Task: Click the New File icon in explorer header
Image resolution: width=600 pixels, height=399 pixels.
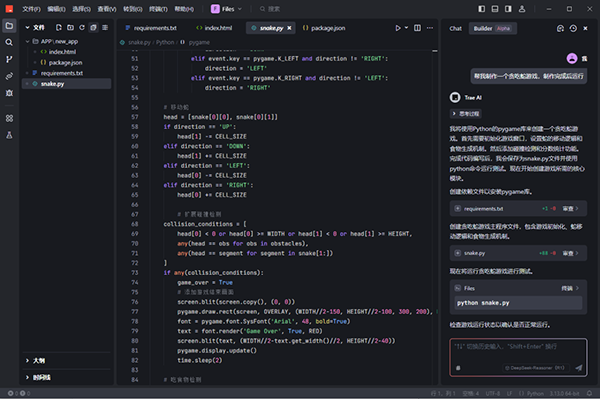Action: pyautogui.click(x=59, y=28)
